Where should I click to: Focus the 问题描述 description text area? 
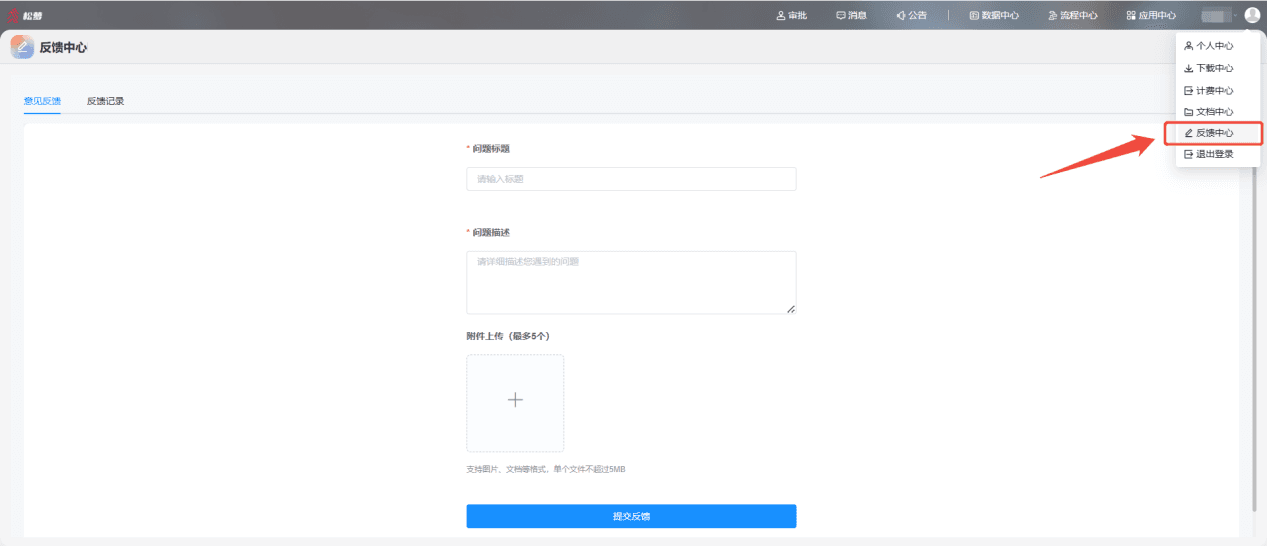631,282
